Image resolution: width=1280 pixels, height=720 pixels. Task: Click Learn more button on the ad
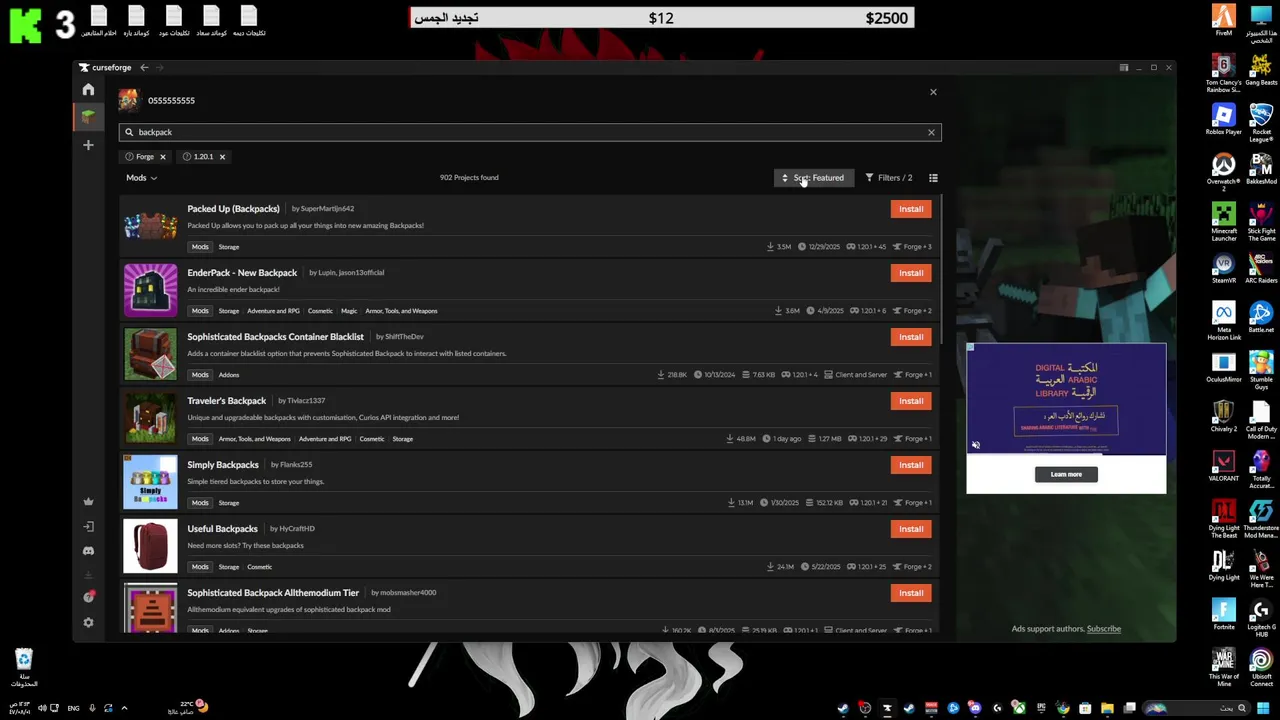click(1066, 475)
